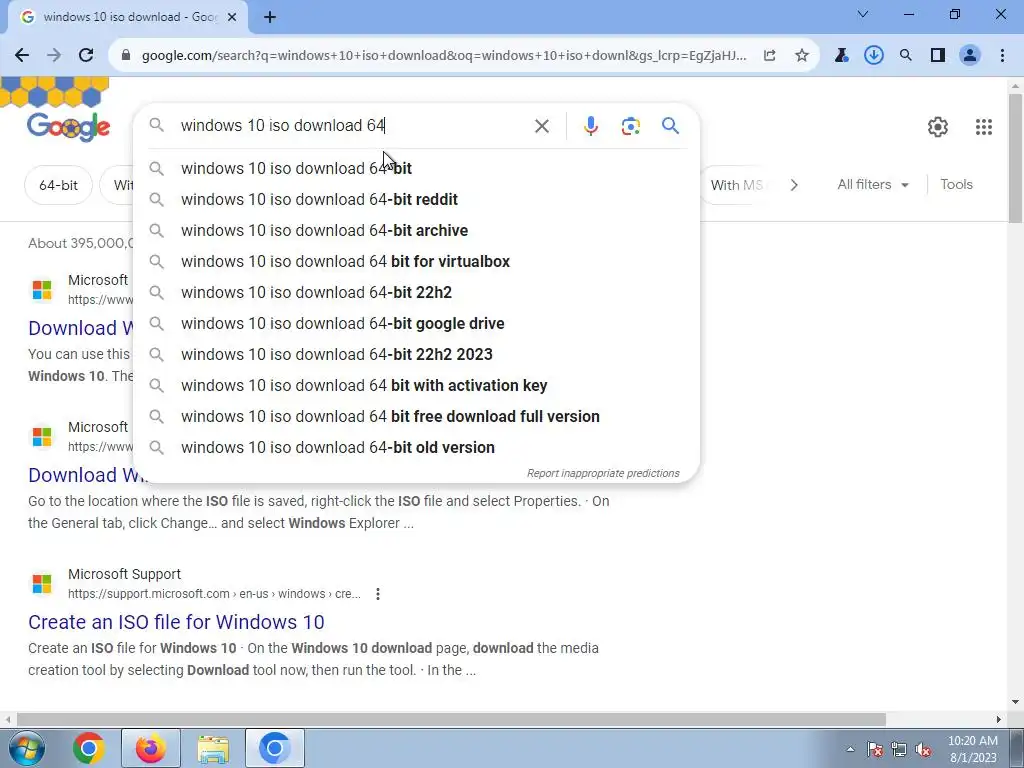Viewport: 1024px width, 768px height.
Task: Open the Chrome Labs flask icon
Action: (841, 56)
